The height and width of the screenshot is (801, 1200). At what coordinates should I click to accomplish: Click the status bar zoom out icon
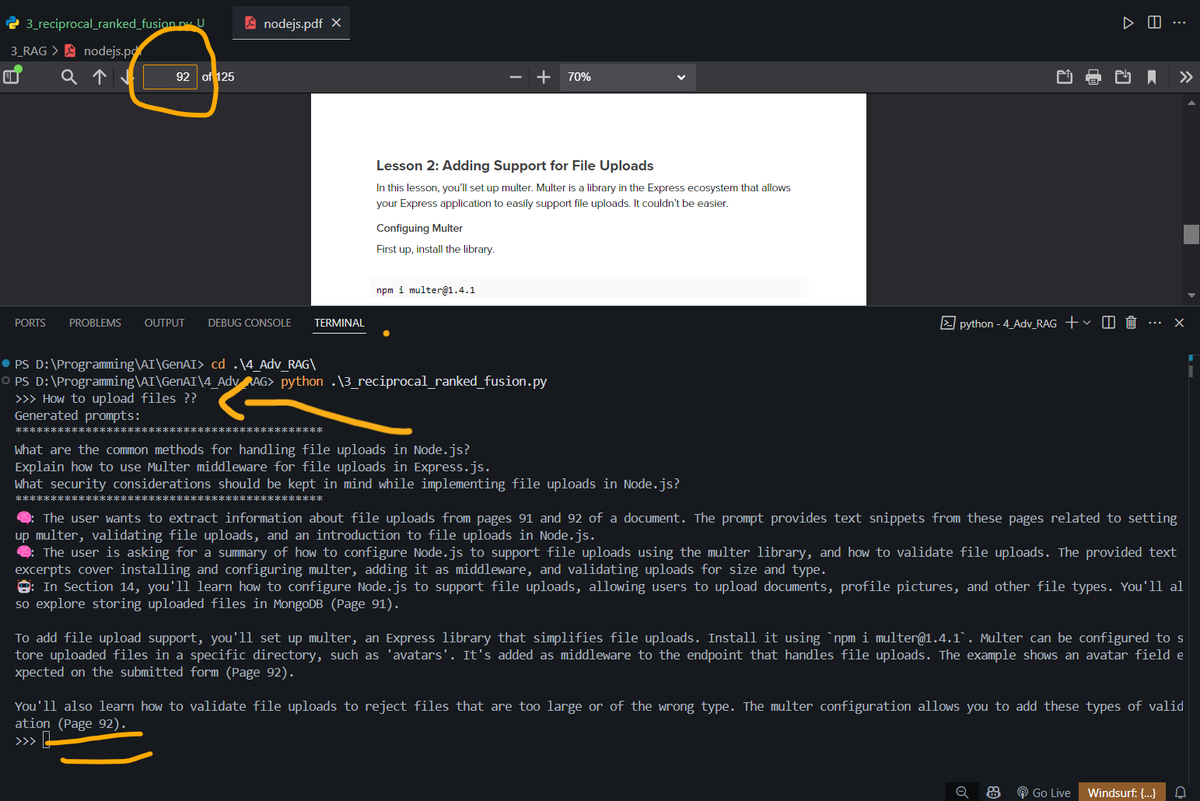[x=962, y=792]
